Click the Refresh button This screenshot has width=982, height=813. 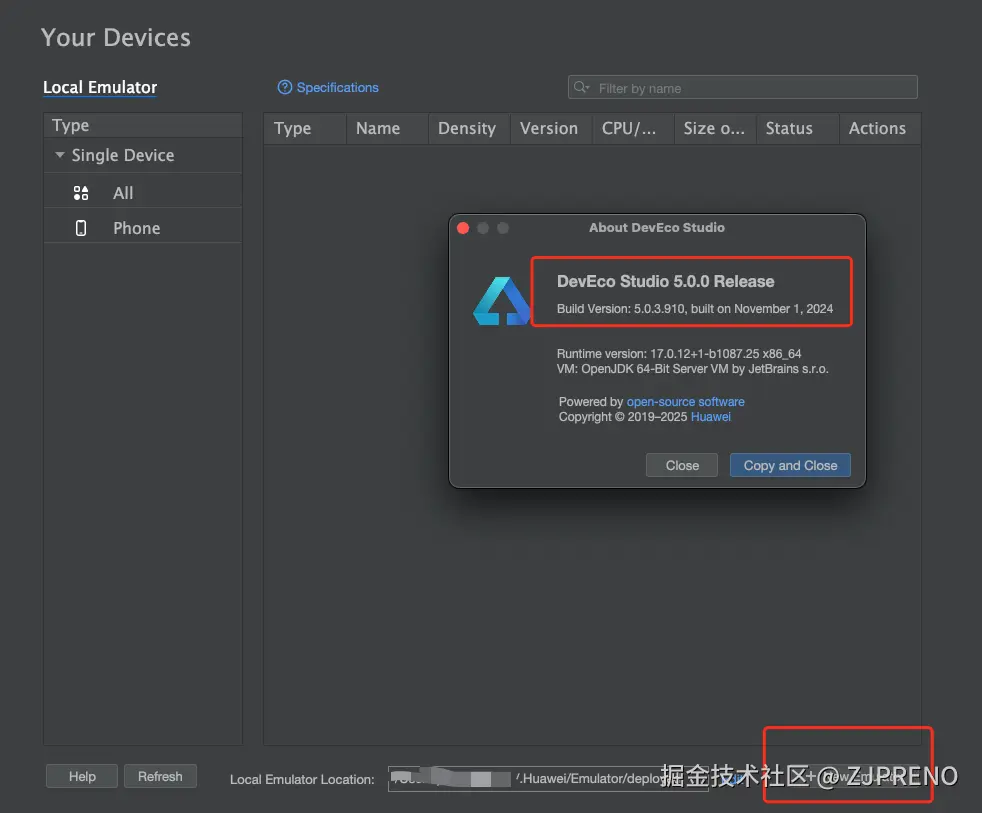pos(160,776)
